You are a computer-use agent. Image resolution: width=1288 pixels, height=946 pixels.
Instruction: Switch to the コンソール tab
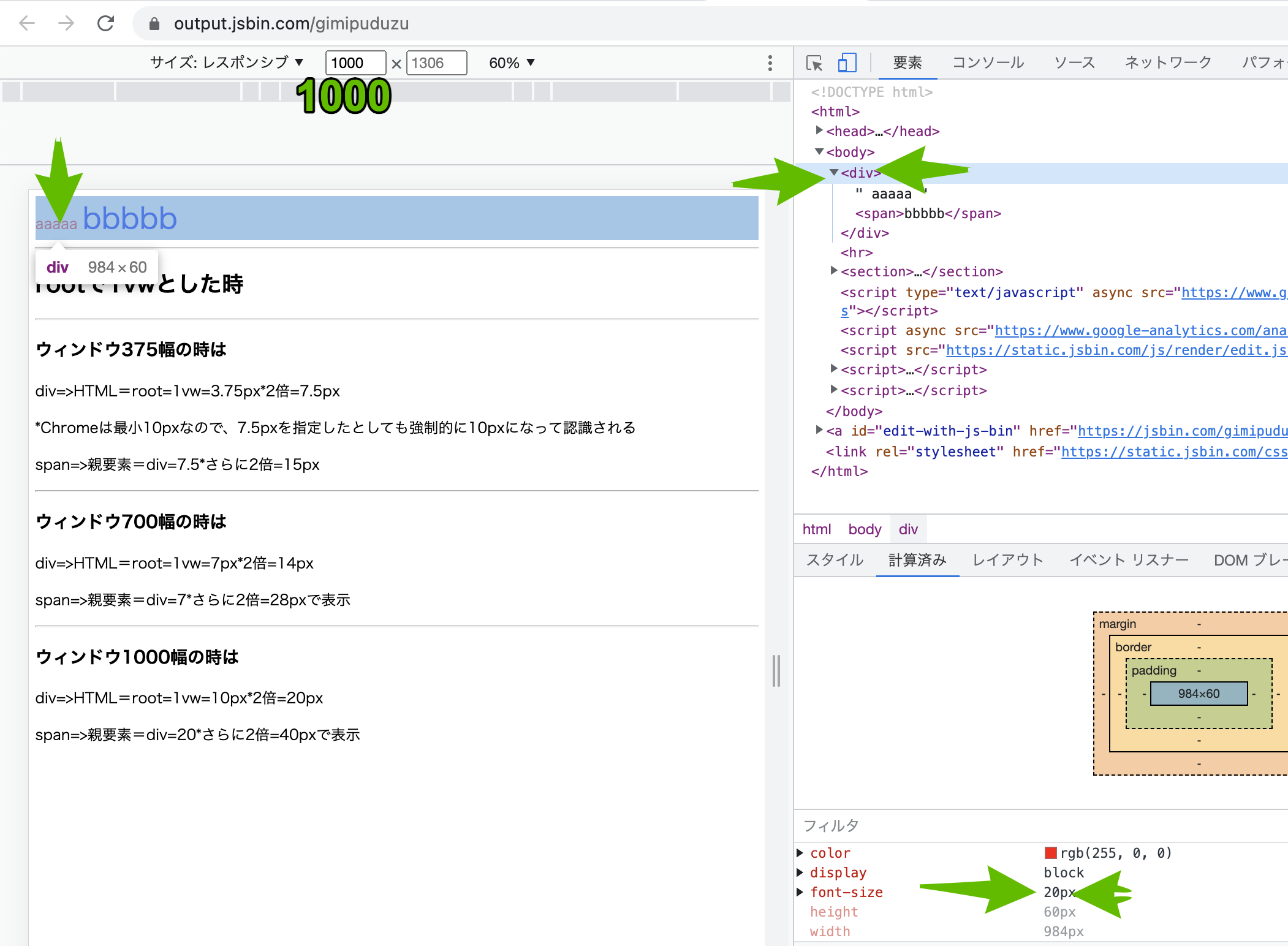click(988, 62)
